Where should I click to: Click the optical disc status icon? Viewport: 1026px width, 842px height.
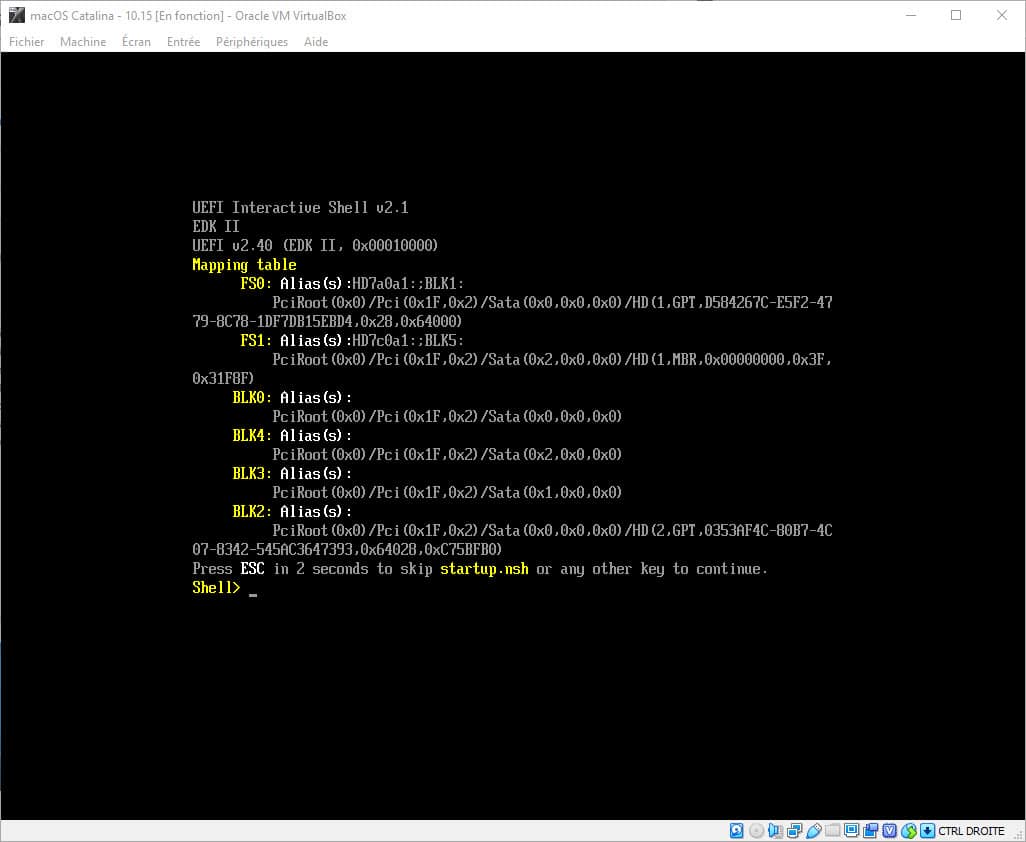click(756, 831)
